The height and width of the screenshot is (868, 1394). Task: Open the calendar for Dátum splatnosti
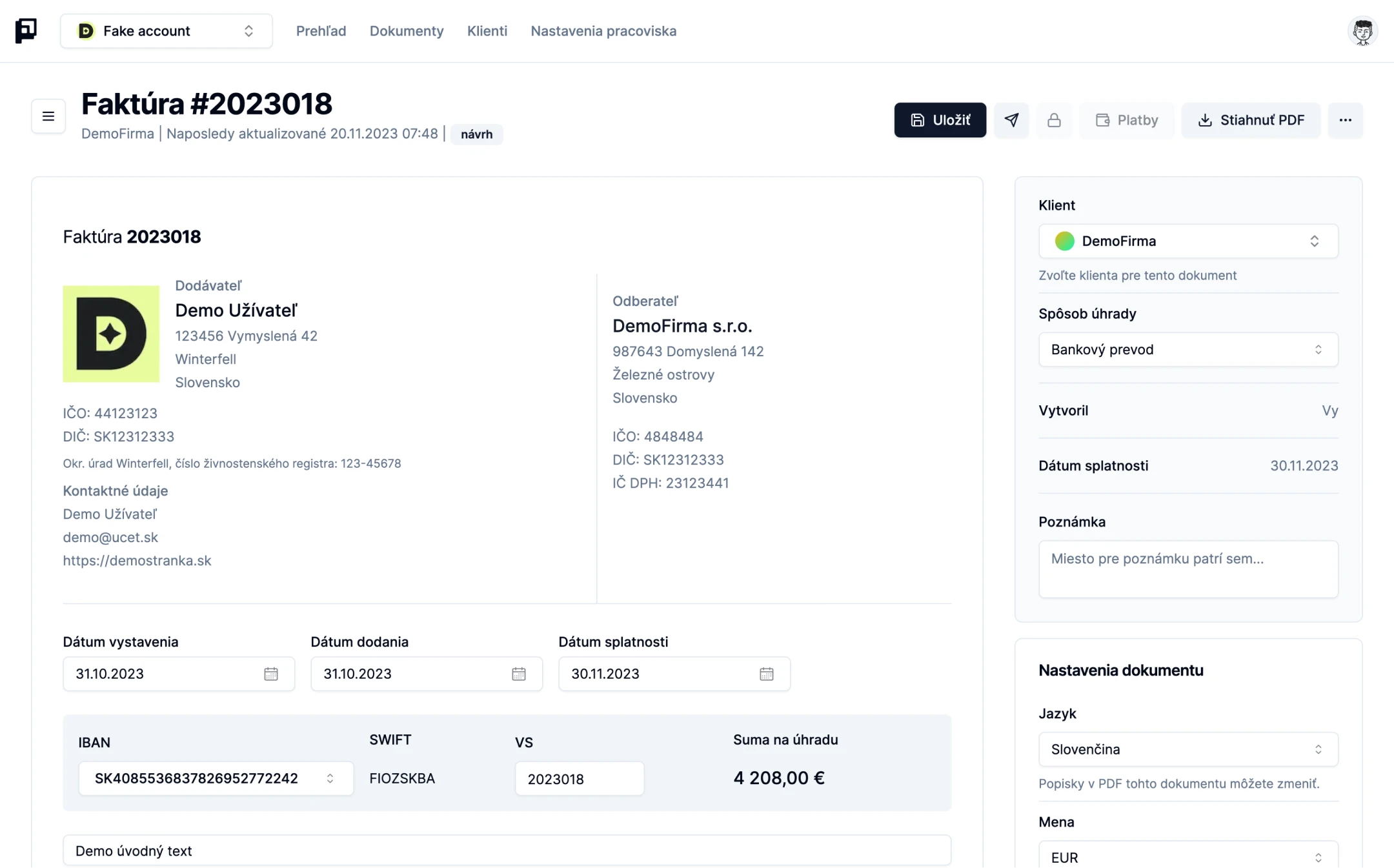[x=766, y=674]
